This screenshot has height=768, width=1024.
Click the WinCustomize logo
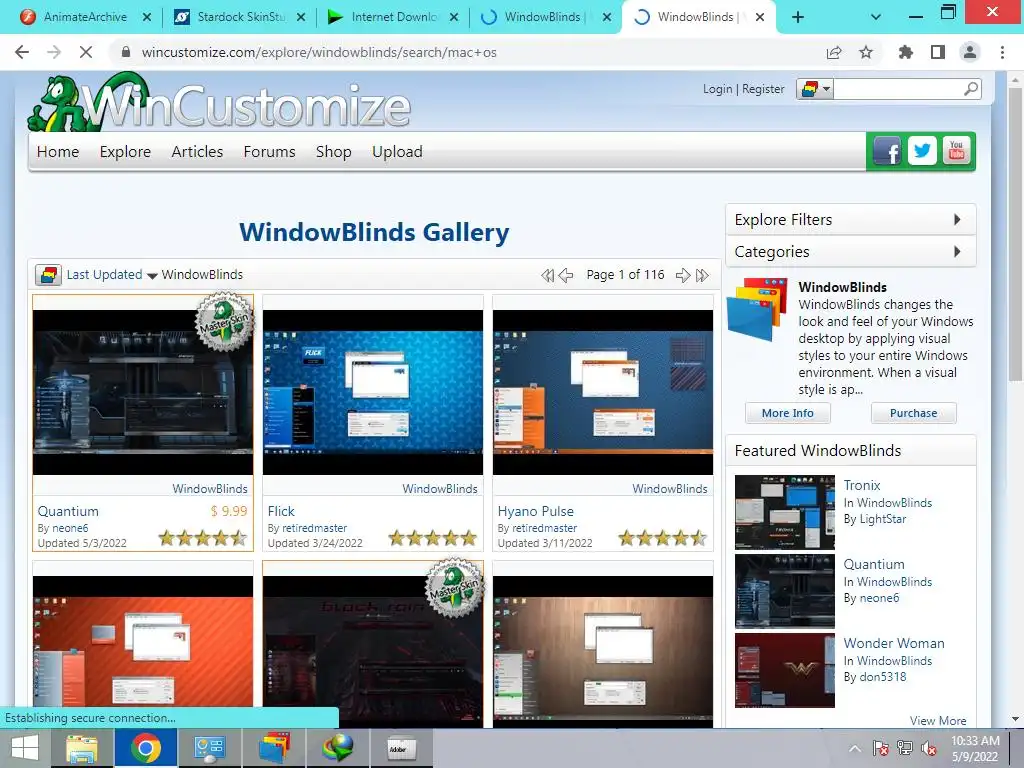[x=219, y=103]
